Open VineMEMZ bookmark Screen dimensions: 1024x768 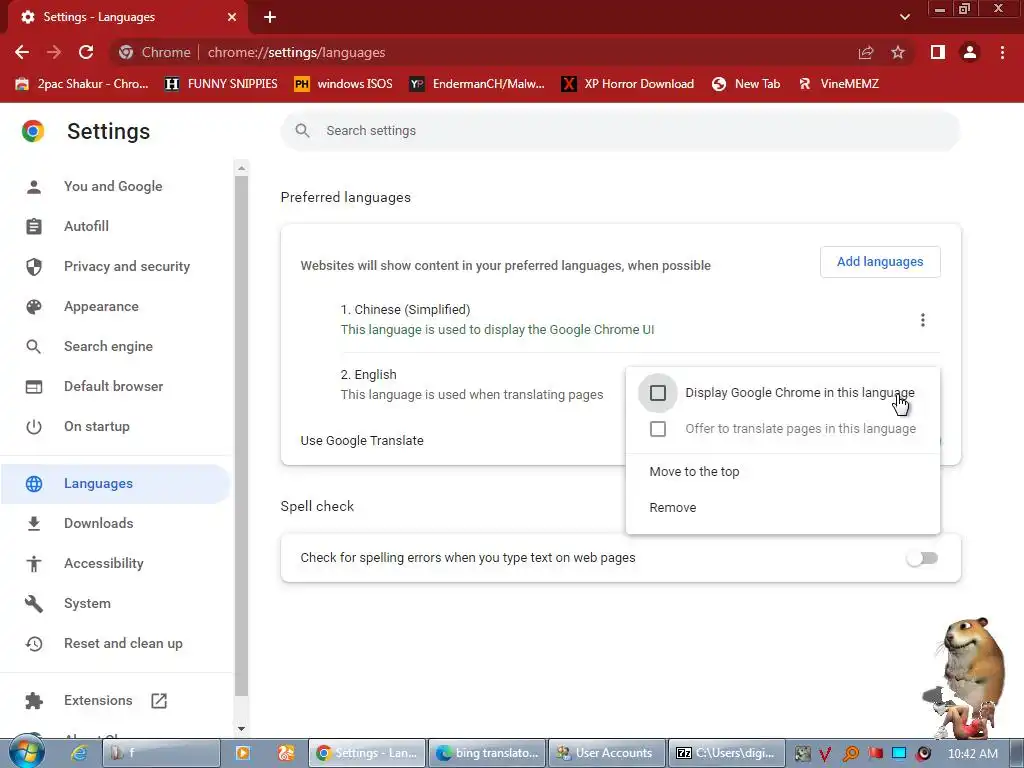pos(839,84)
